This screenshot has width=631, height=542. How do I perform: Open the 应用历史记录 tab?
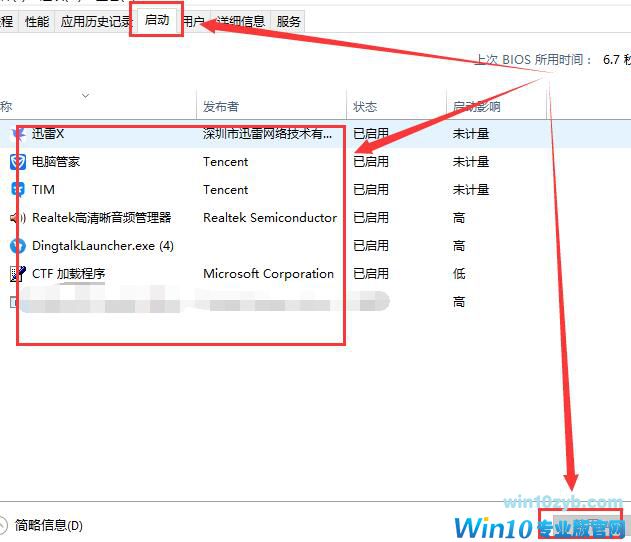point(96,21)
